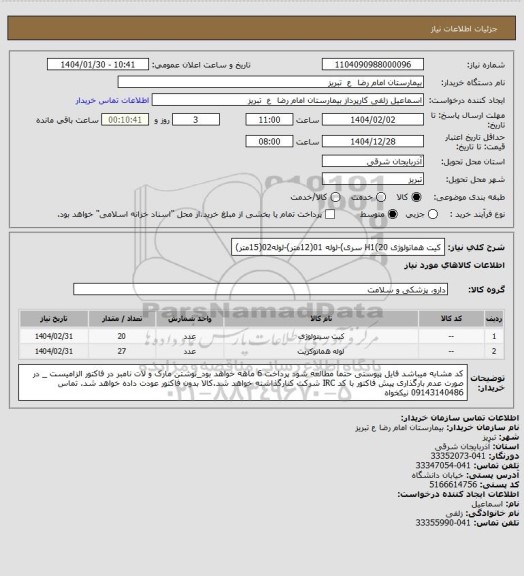Screen dimensions: 524x576
Task: Click the announcement date field 1404/01/30 - 10:41
Action: coord(98,64)
